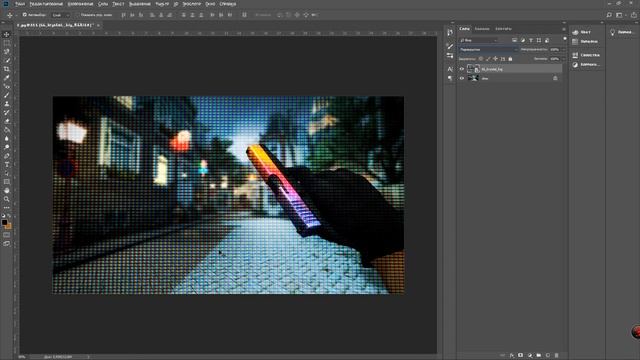Open Character panel 'A' icon
Screen dimensions: 640x360
[x=450, y=69]
